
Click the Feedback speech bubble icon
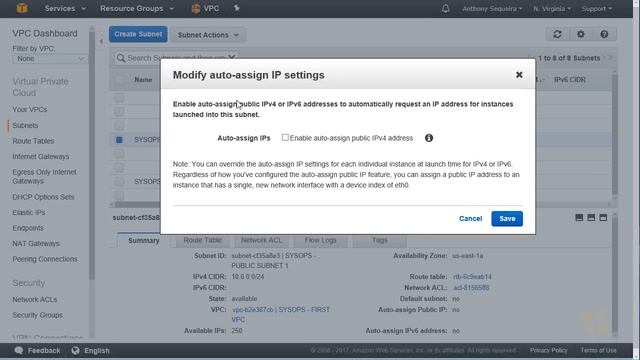[18, 350]
